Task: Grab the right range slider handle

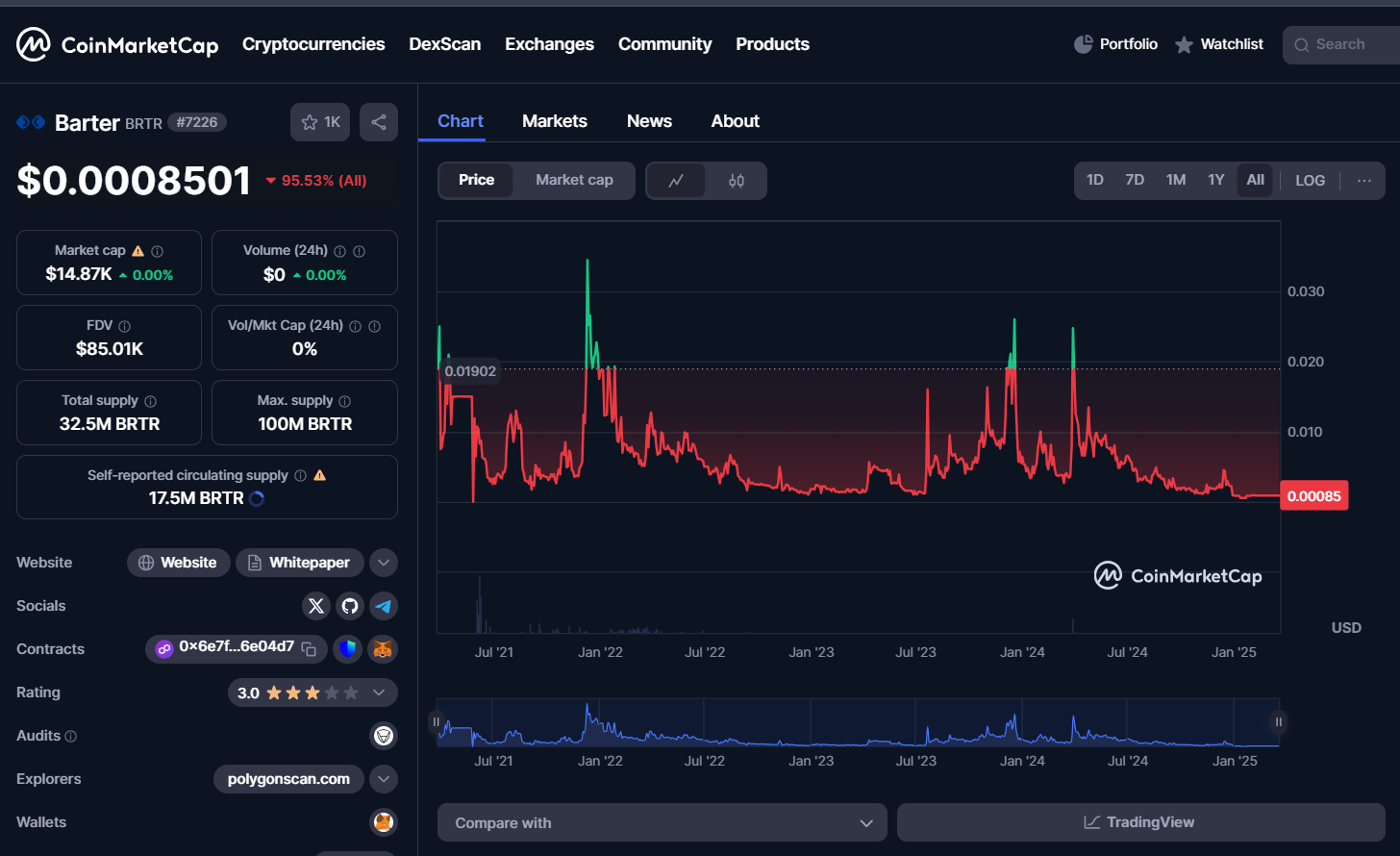Action: (x=1279, y=722)
